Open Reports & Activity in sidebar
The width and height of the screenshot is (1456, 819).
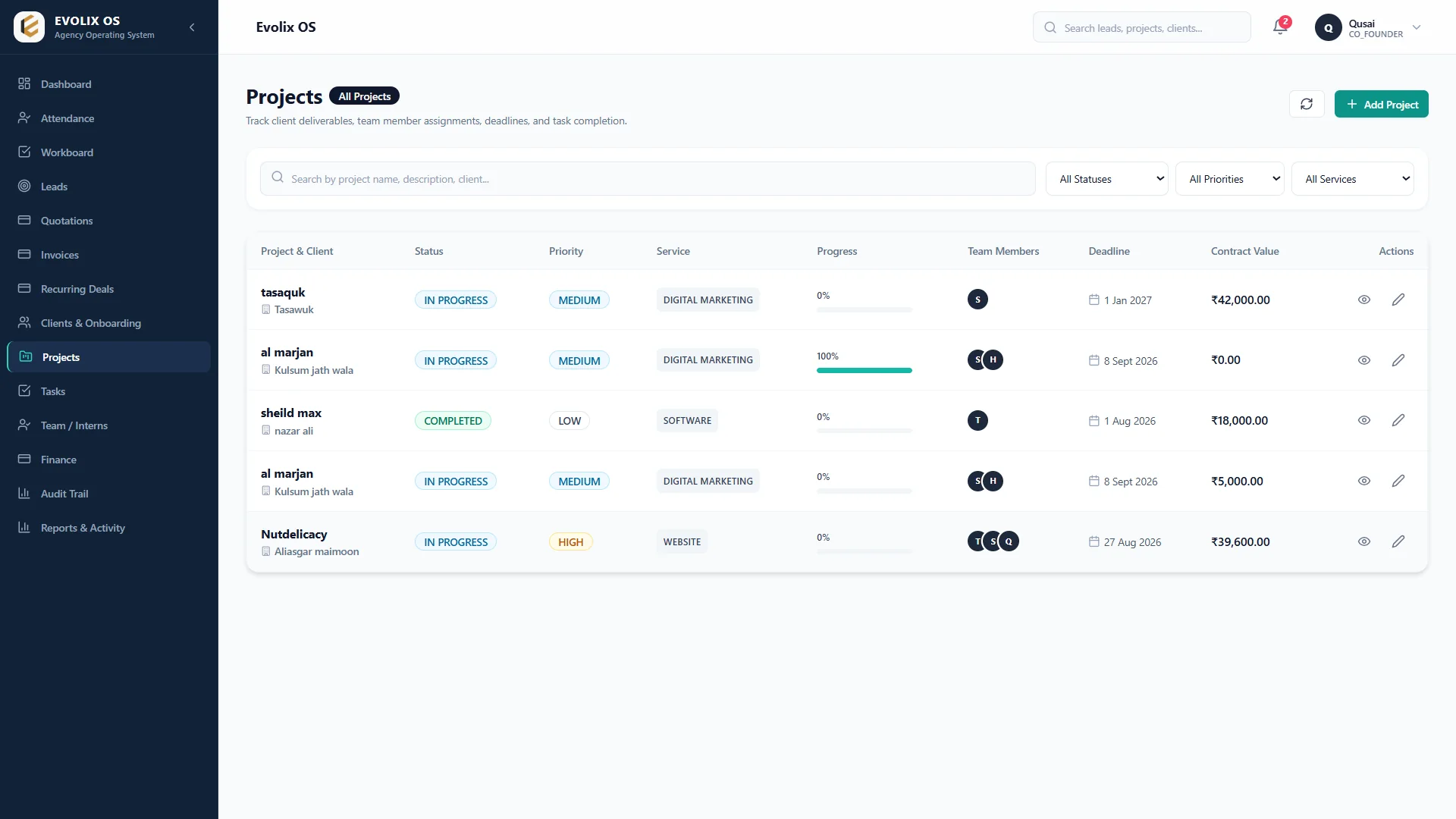(x=109, y=528)
